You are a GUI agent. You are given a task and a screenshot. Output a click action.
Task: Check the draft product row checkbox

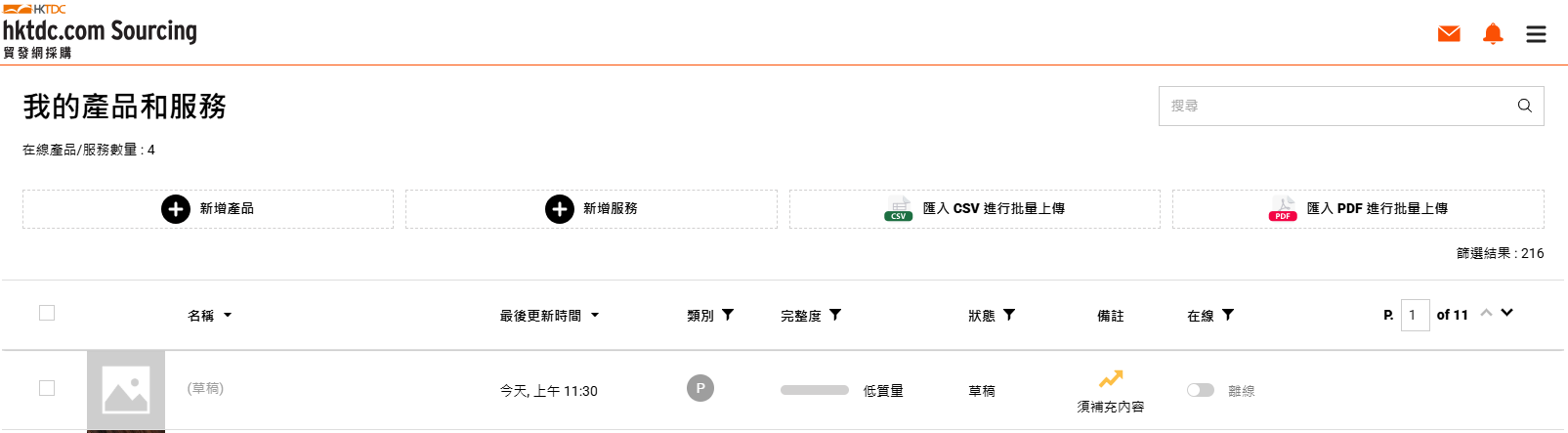(47, 388)
